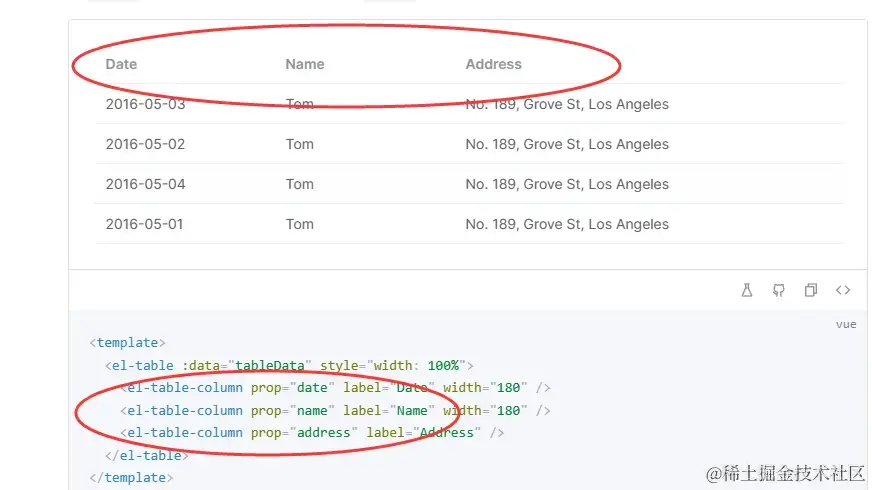
Task: Click Tom in the 2016-05-02 row
Action: (x=300, y=145)
